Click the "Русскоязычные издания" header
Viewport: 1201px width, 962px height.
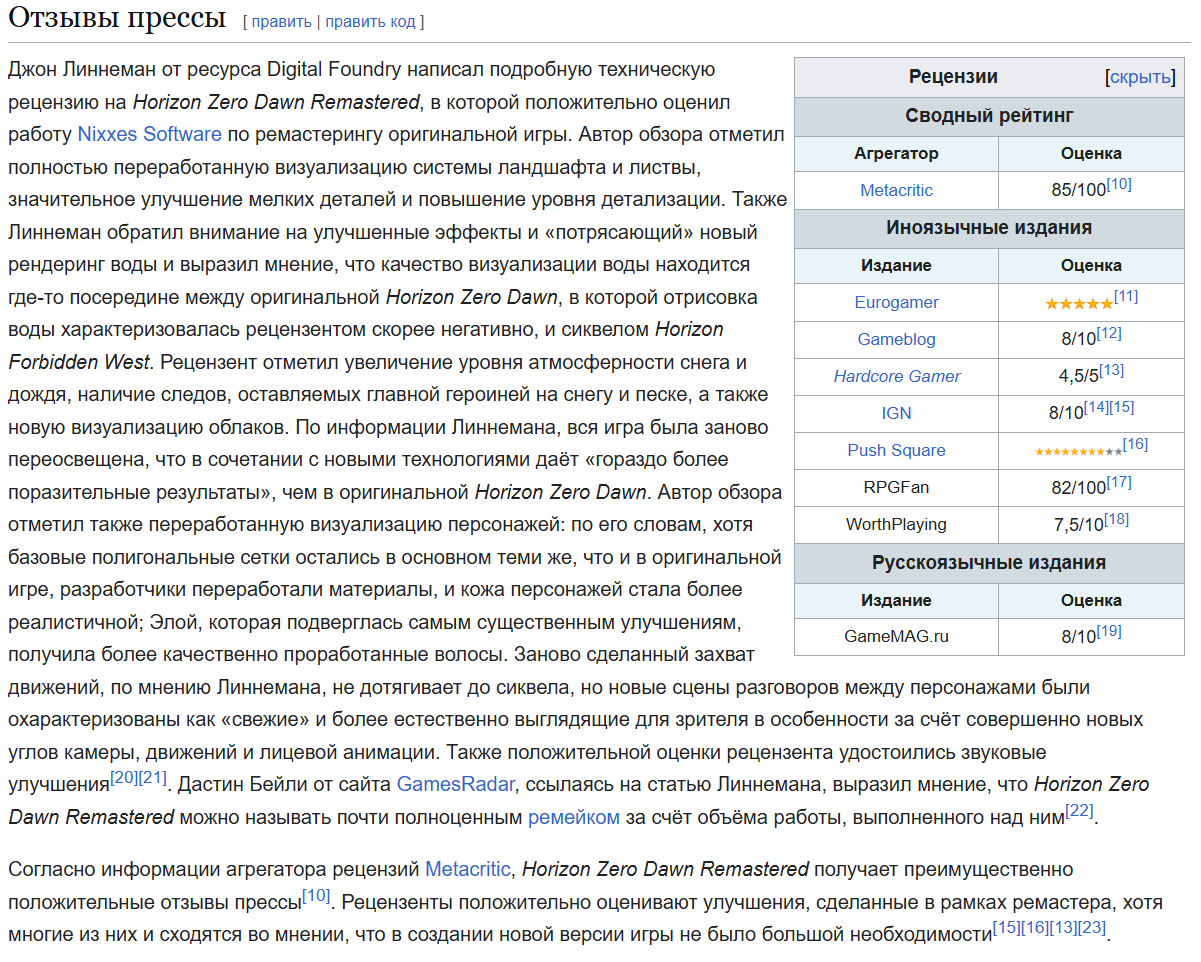989,563
